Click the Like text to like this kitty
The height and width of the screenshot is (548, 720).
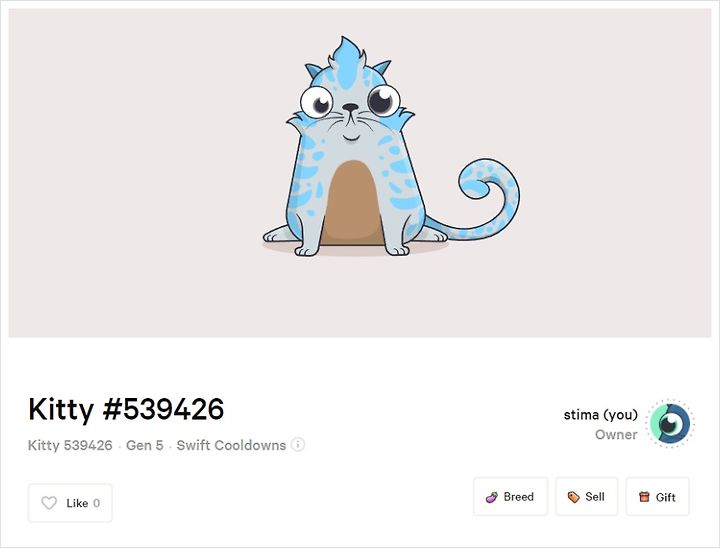click(x=77, y=503)
